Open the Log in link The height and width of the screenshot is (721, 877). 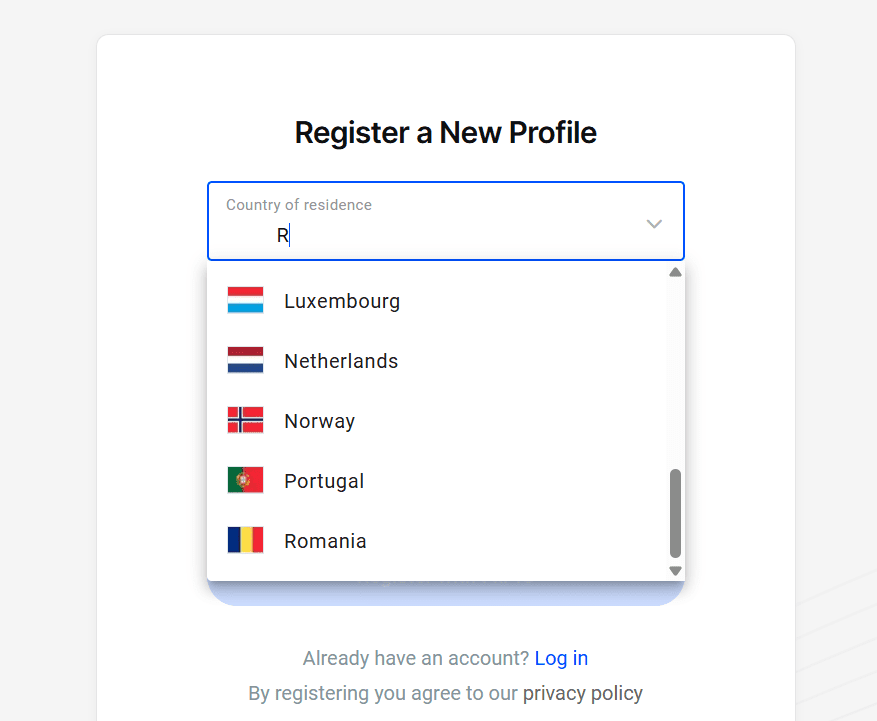561,658
